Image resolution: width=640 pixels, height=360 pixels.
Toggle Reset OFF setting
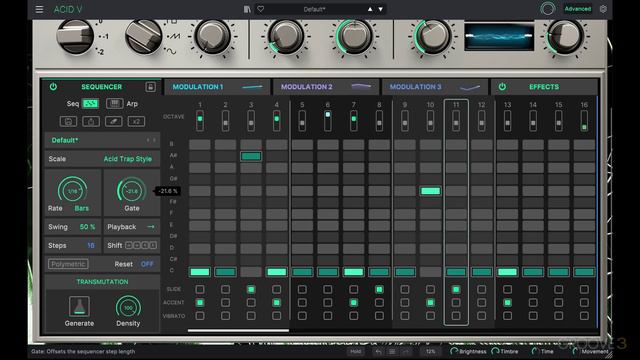(x=147, y=264)
